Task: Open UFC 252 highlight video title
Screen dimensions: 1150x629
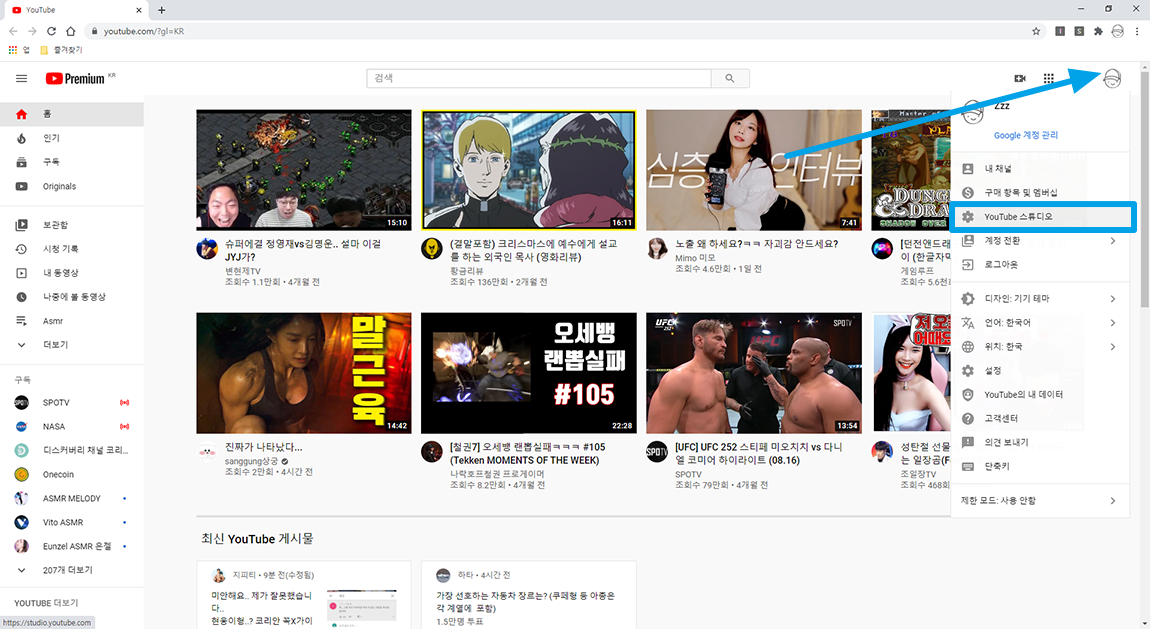Action: (758, 454)
